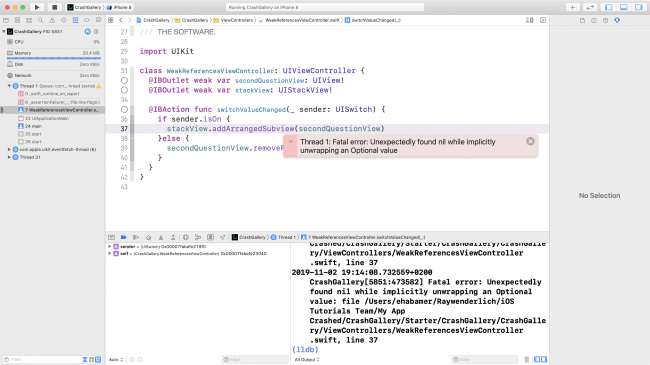Toggle the console pane button
The height and width of the screenshot is (365, 650).
click(544, 359)
